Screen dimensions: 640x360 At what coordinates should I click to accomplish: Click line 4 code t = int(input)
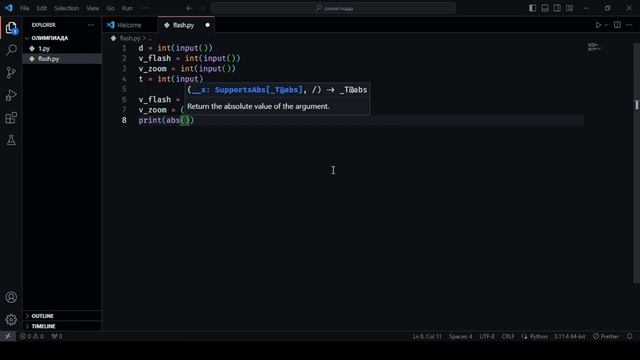(171, 79)
